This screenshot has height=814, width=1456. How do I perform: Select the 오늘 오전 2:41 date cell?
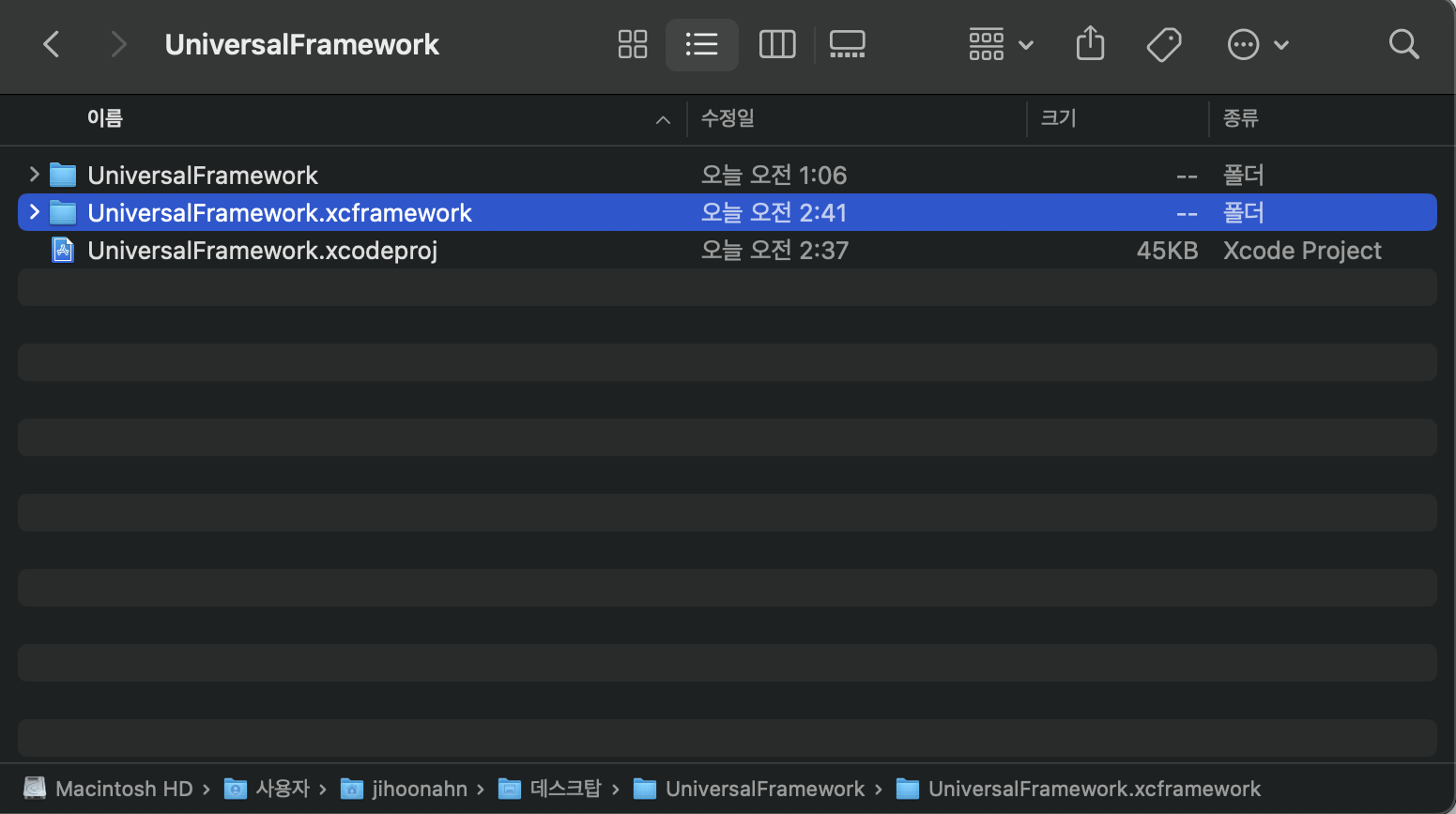774,213
